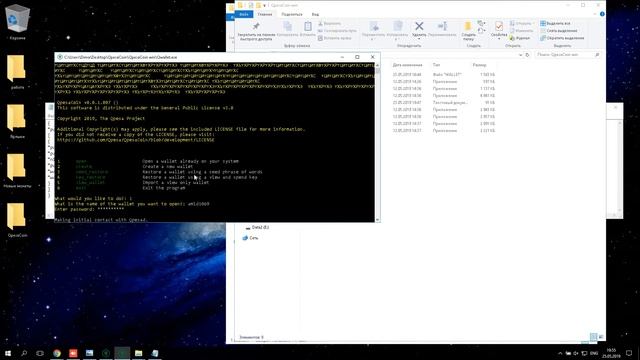Screen dimensions: 640x360
Task: Click the console window vertical scrollbar
Action: coord(378,142)
